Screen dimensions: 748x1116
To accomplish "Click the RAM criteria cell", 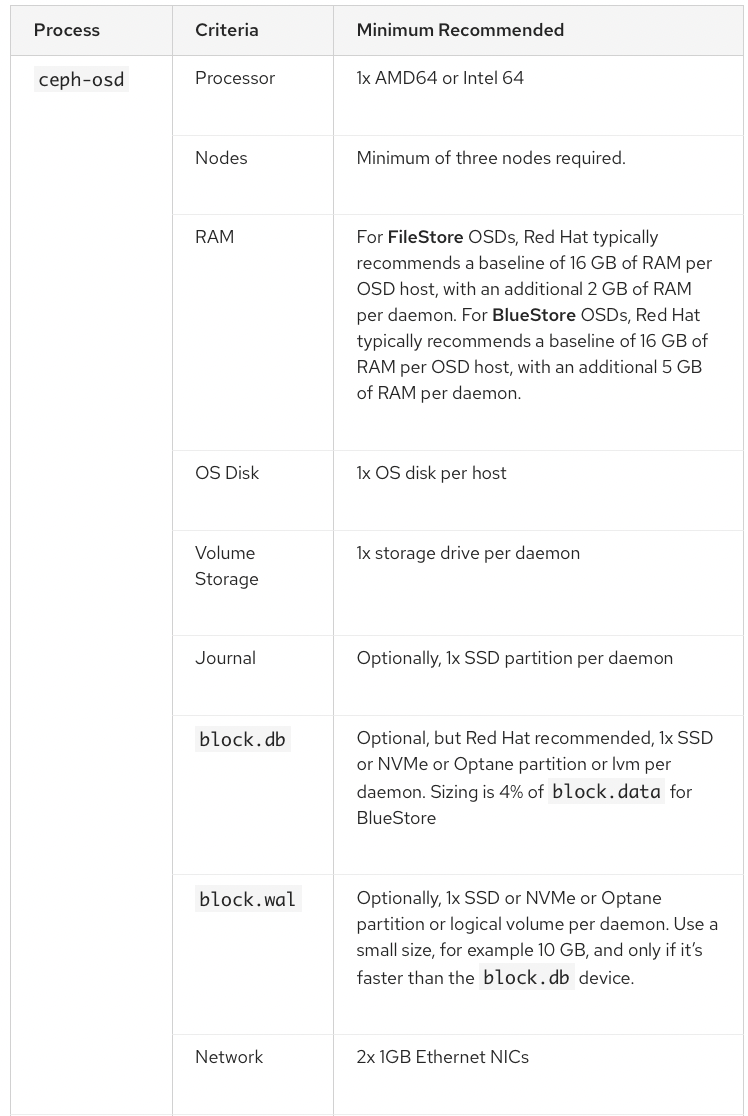I will tap(215, 237).
